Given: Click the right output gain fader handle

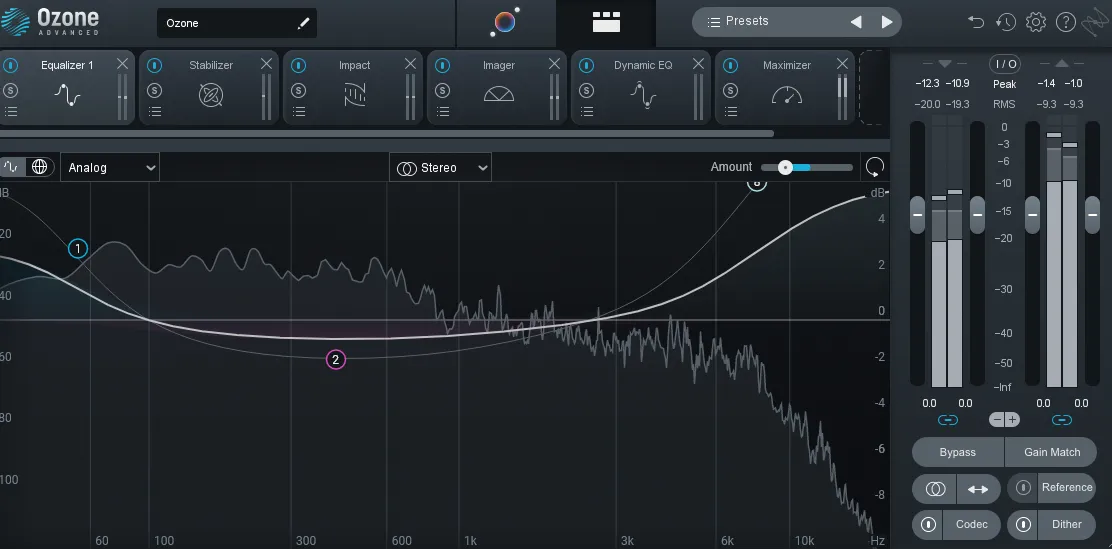Looking at the screenshot, I should (1092, 215).
